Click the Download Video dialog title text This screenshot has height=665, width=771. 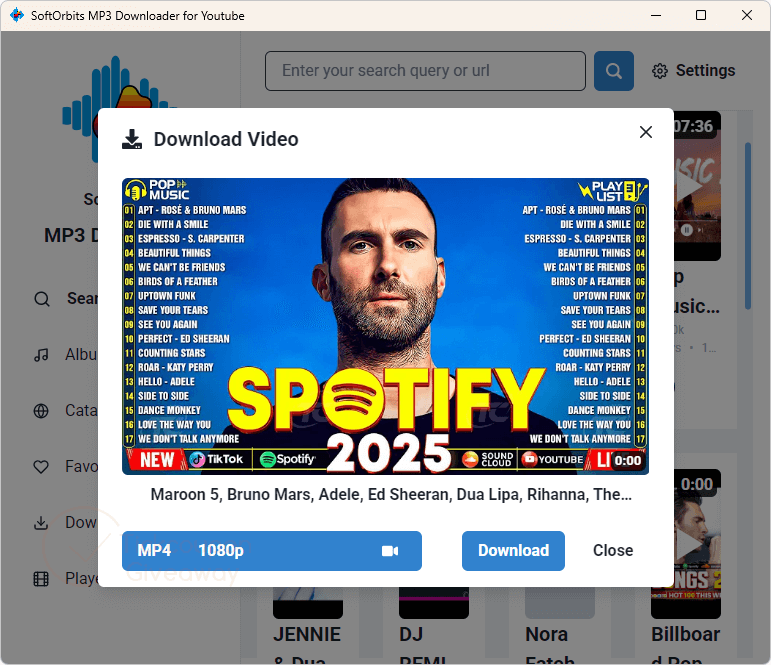click(x=226, y=140)
